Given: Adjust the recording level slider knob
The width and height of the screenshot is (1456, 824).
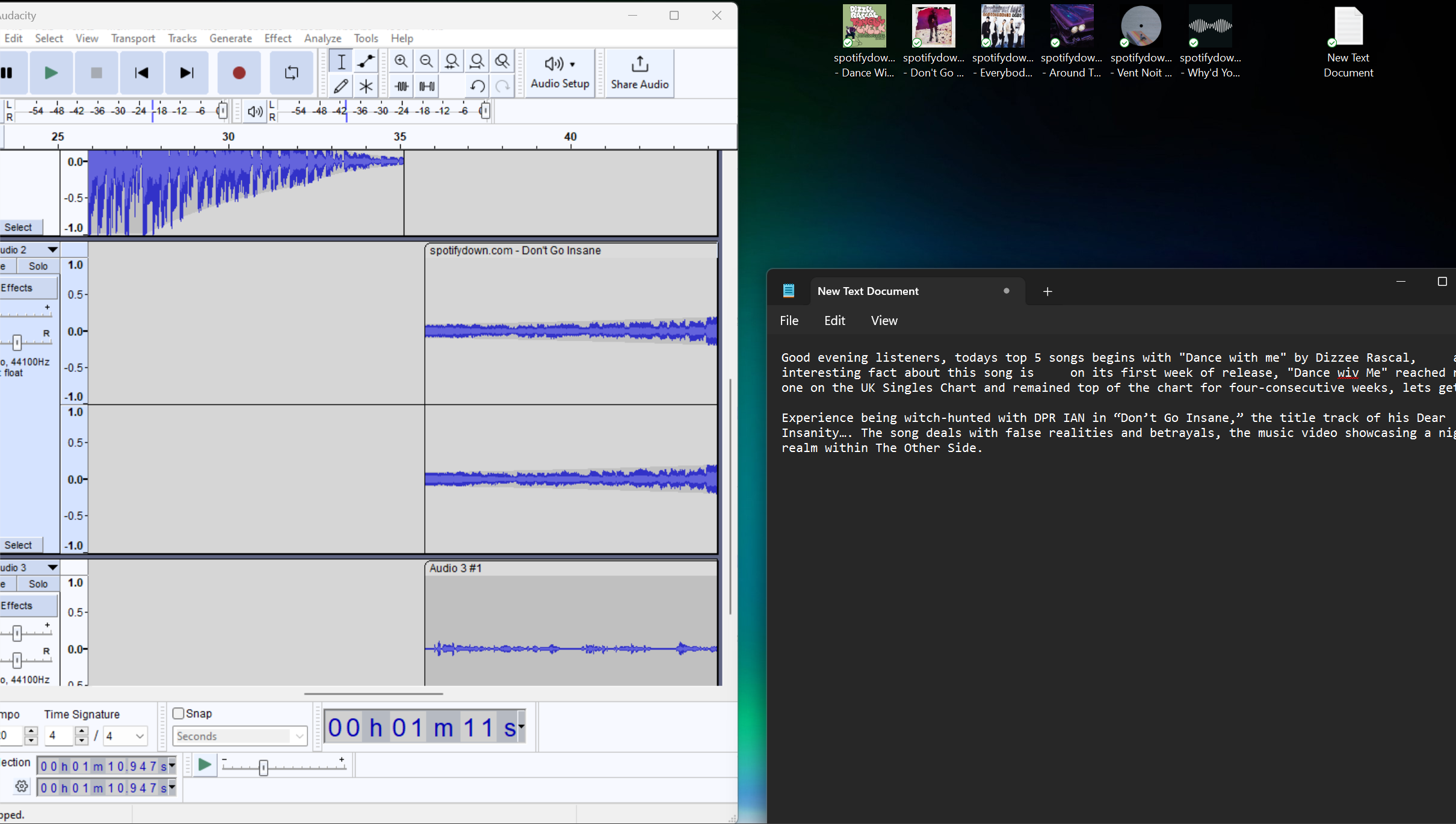Looking at the screenshot, I should click(222, 111).
